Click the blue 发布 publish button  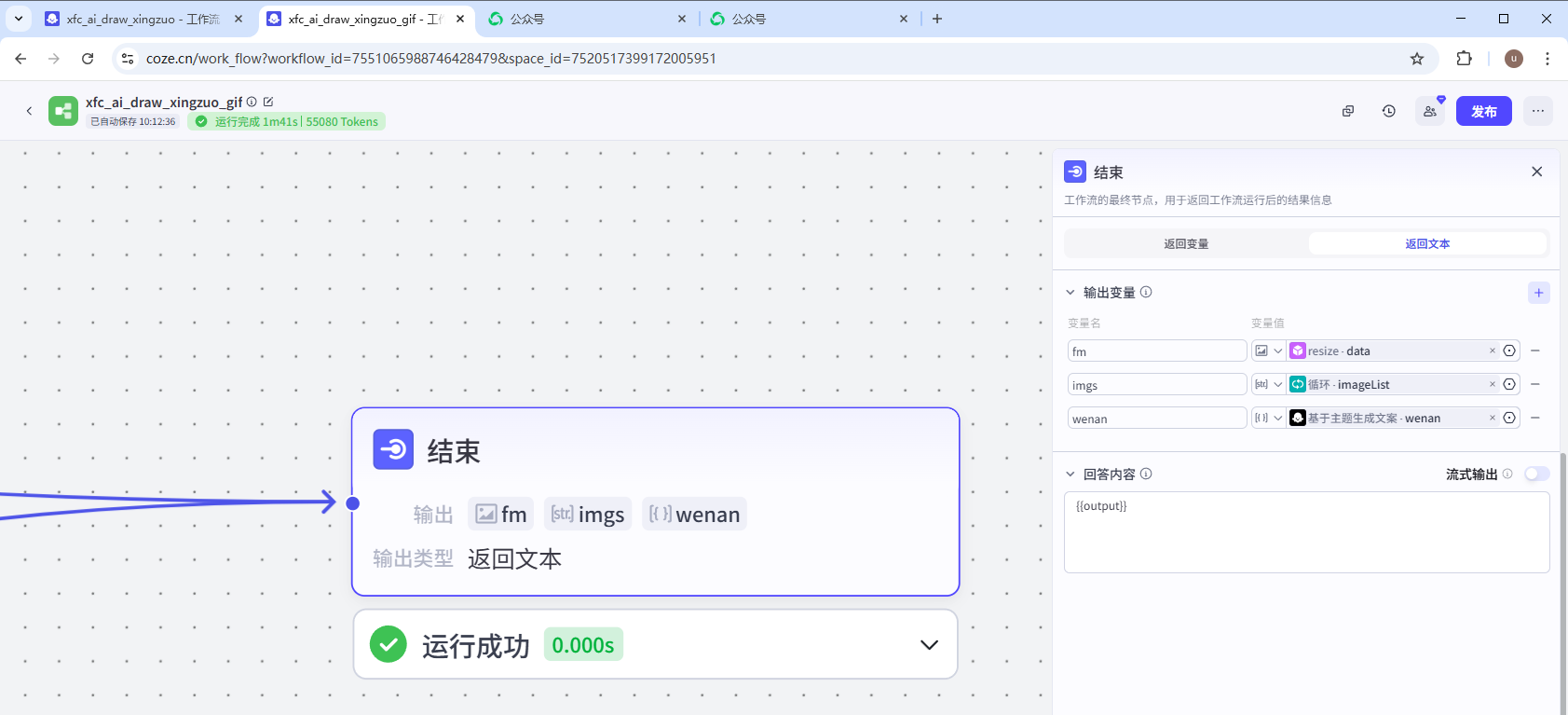point(1484,111)
